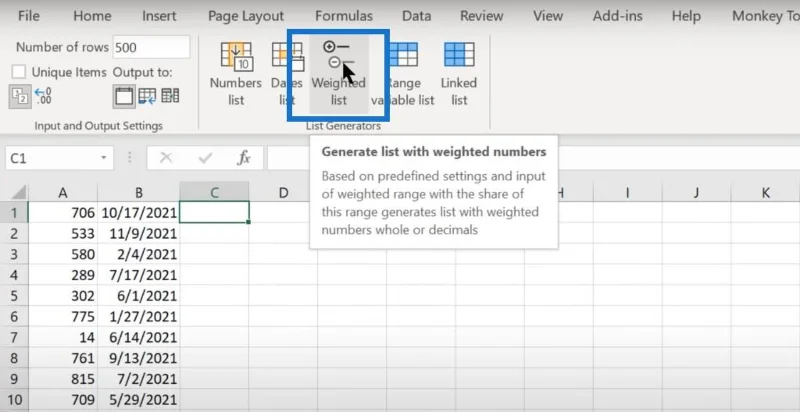Open the Formulas tab
Screen dimensions: 800x412
pos(343,16)
